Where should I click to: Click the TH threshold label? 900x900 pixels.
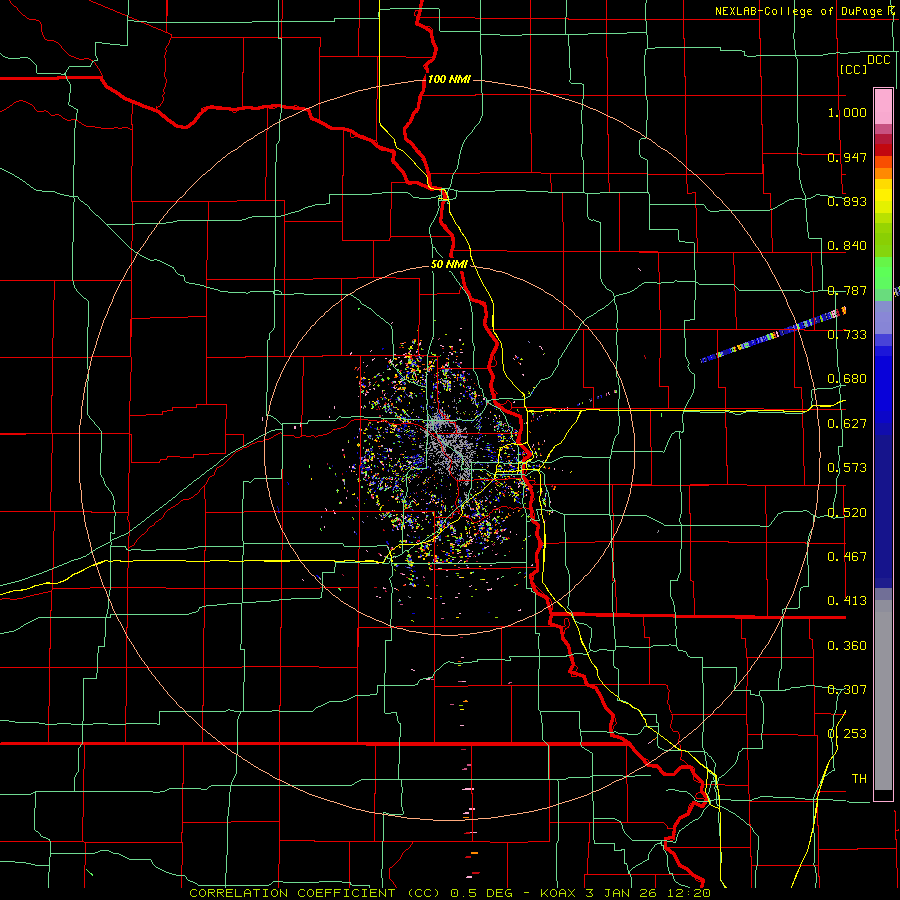click(859, 779)
